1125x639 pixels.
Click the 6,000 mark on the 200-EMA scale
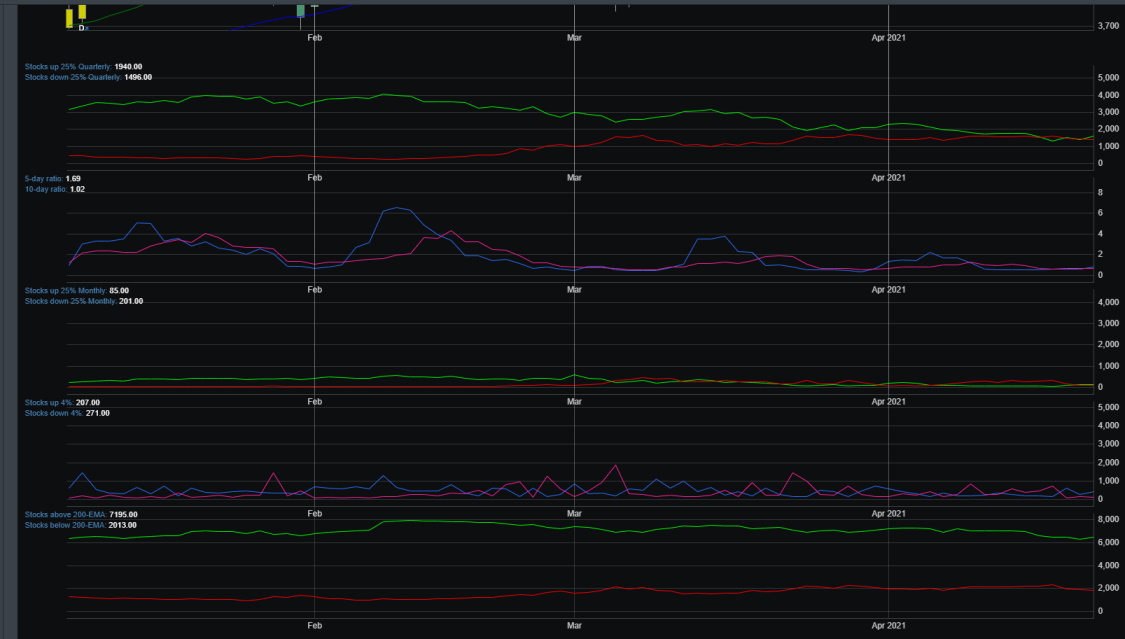coord(1108,542)
